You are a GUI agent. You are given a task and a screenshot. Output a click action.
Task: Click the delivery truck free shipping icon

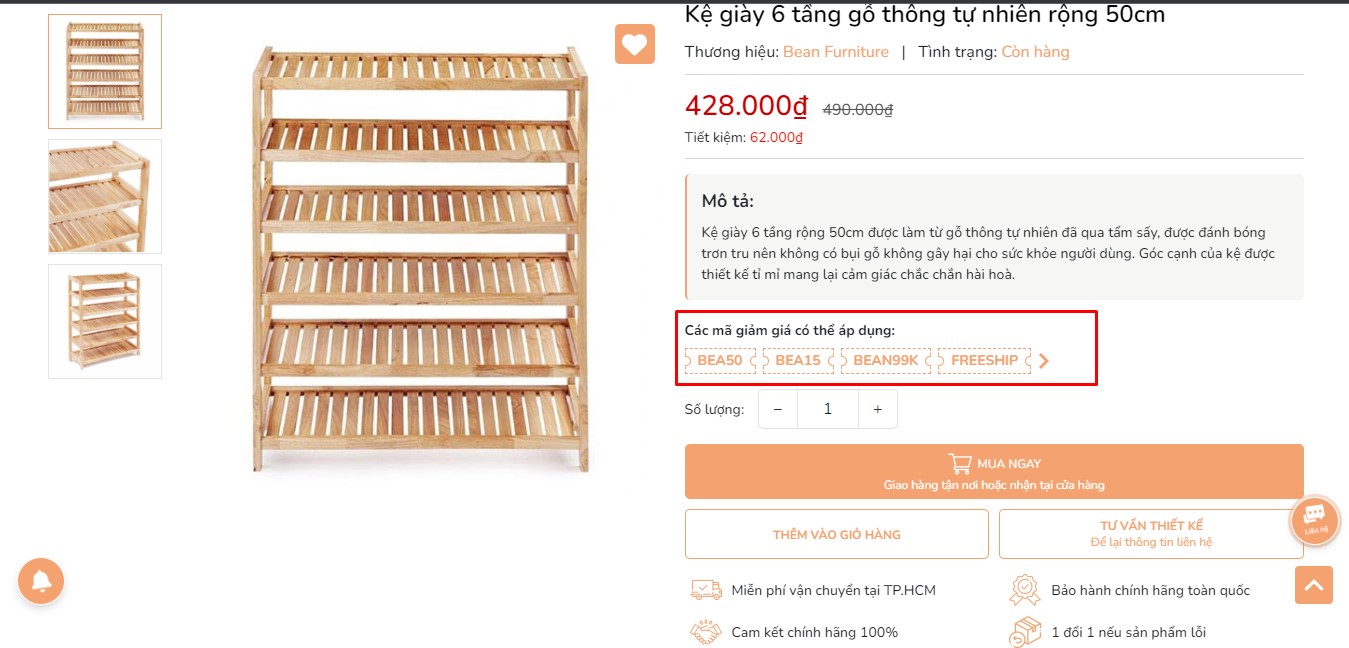tap(706, 590)
